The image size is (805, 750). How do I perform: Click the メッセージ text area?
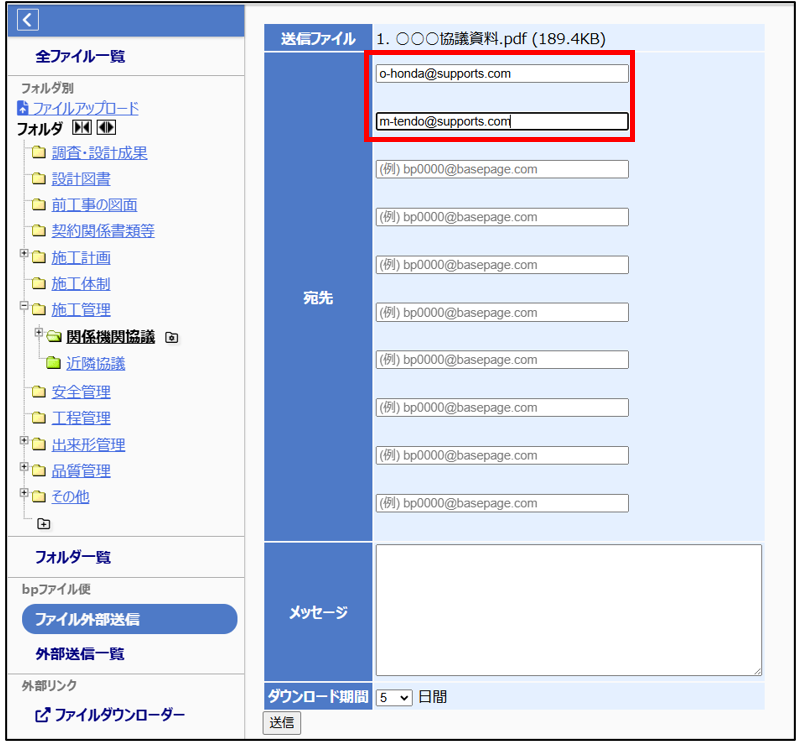click(568, 609)
